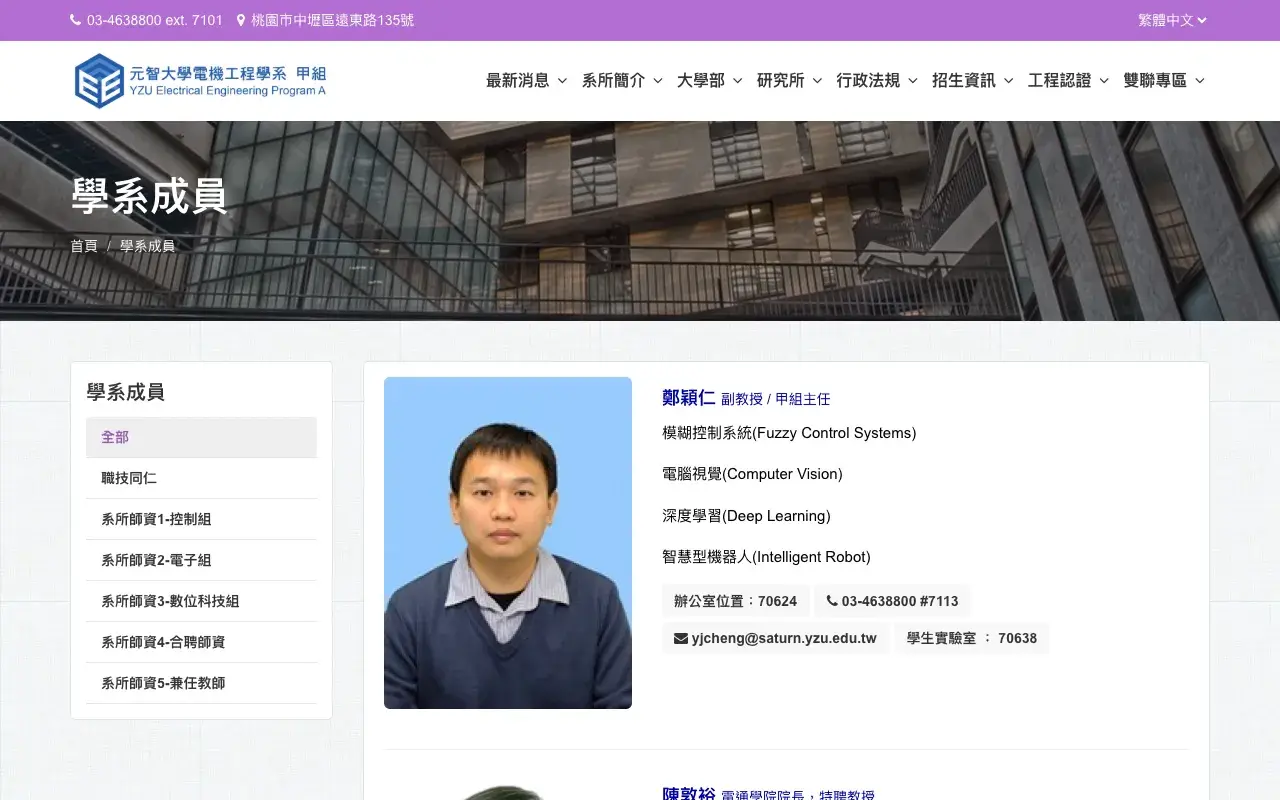Click the sidebar 學系成員 heading

pos(126,392)
